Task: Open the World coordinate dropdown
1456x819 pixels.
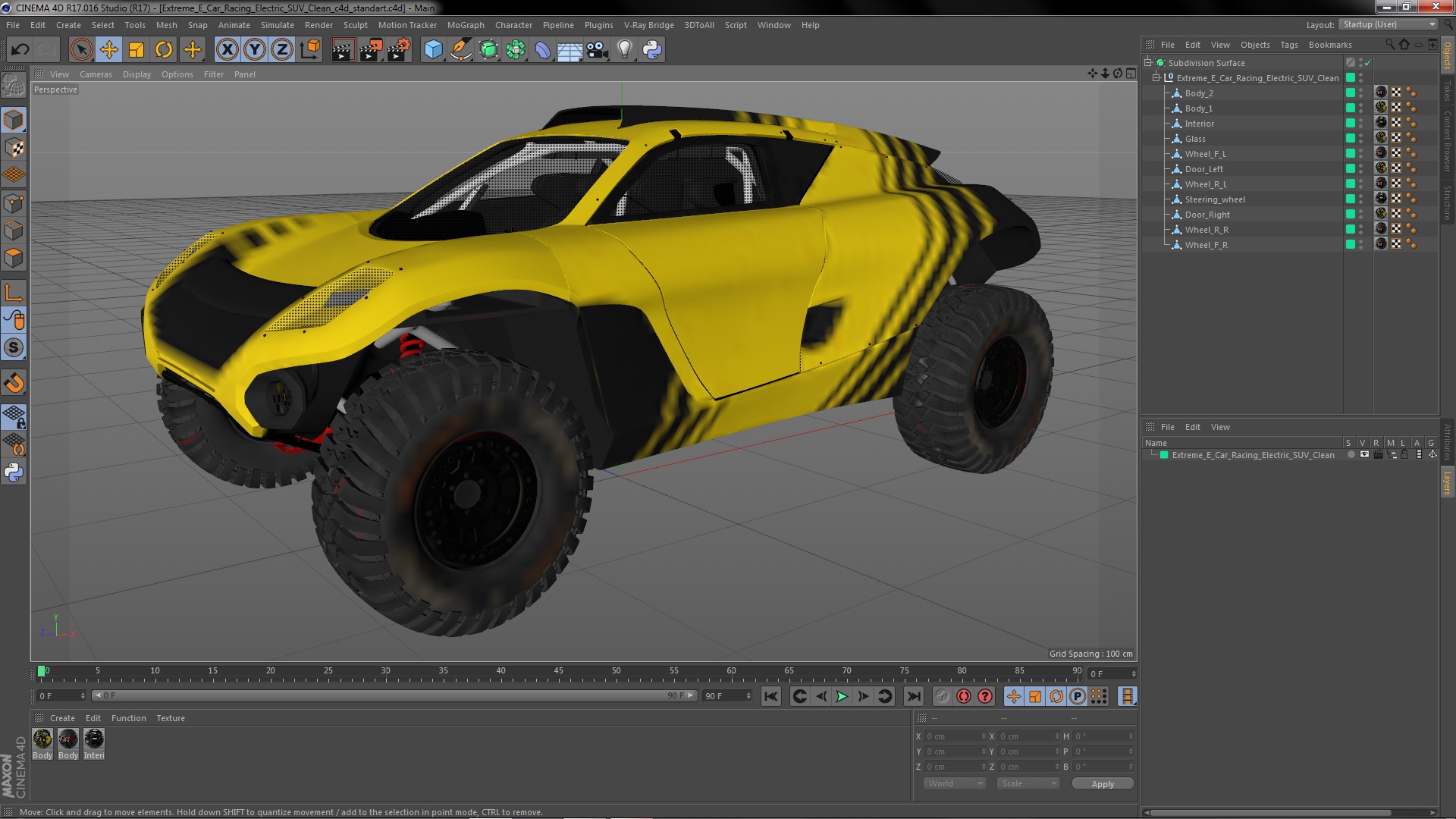Action: pyautogui.click(x=955, y=783)
